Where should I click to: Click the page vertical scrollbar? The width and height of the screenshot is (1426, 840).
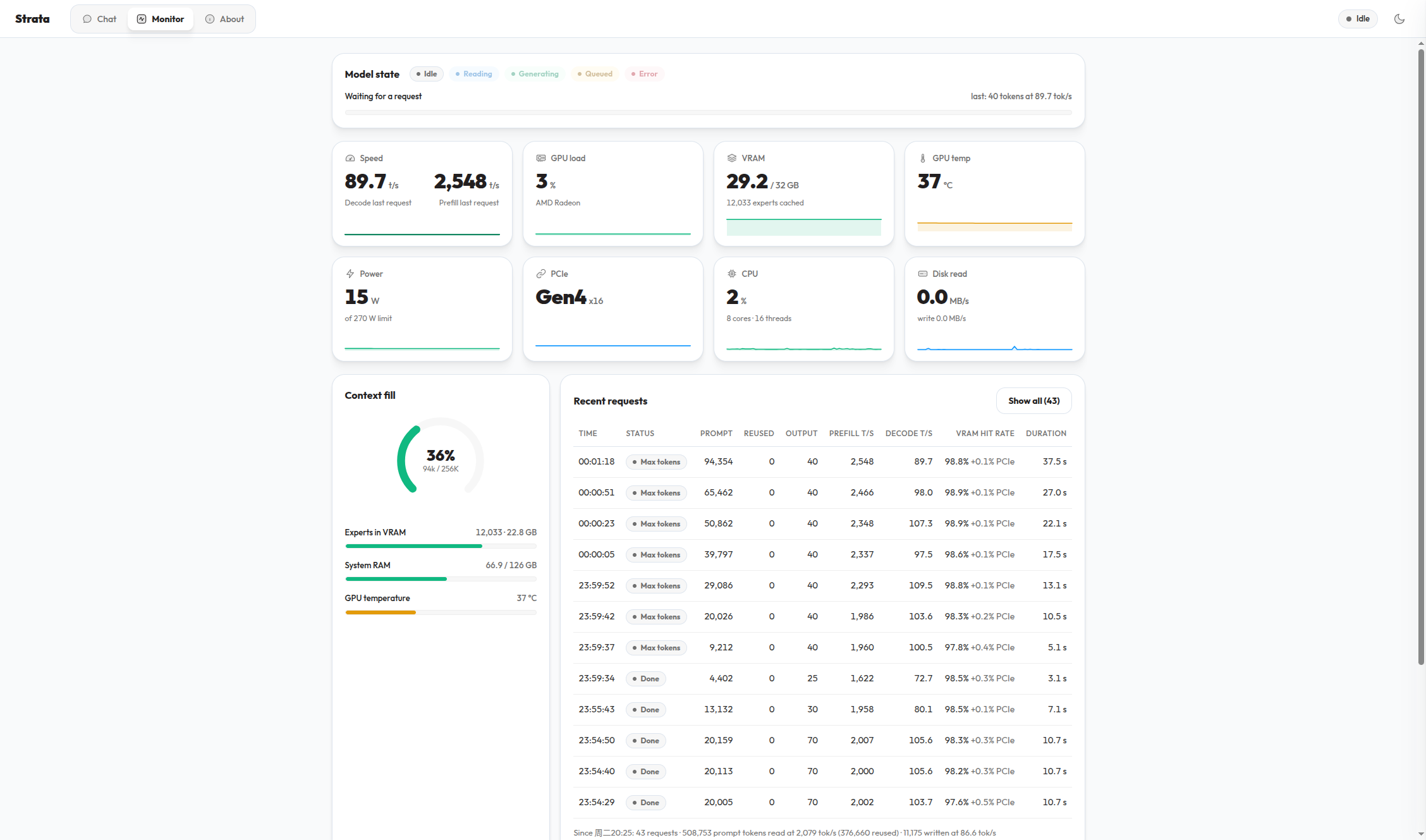(1421, 357)
